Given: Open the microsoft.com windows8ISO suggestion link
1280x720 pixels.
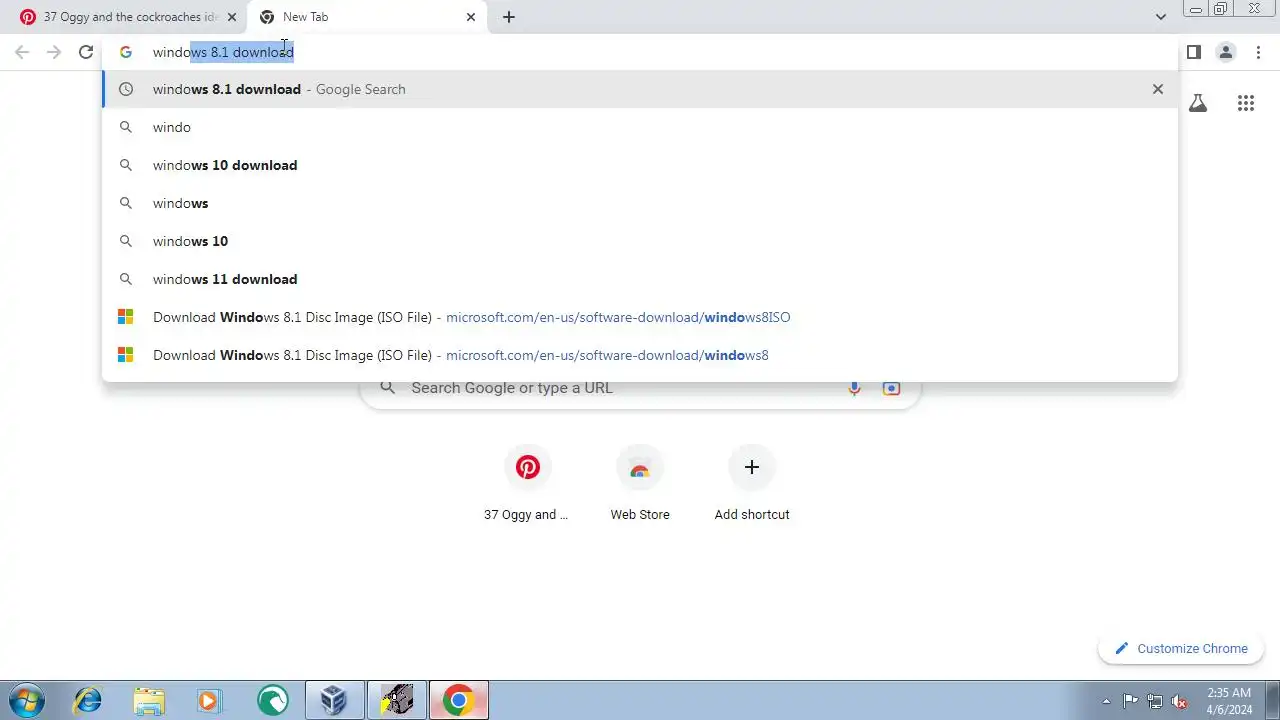Looking at the screenshot, I should [640, 317].
